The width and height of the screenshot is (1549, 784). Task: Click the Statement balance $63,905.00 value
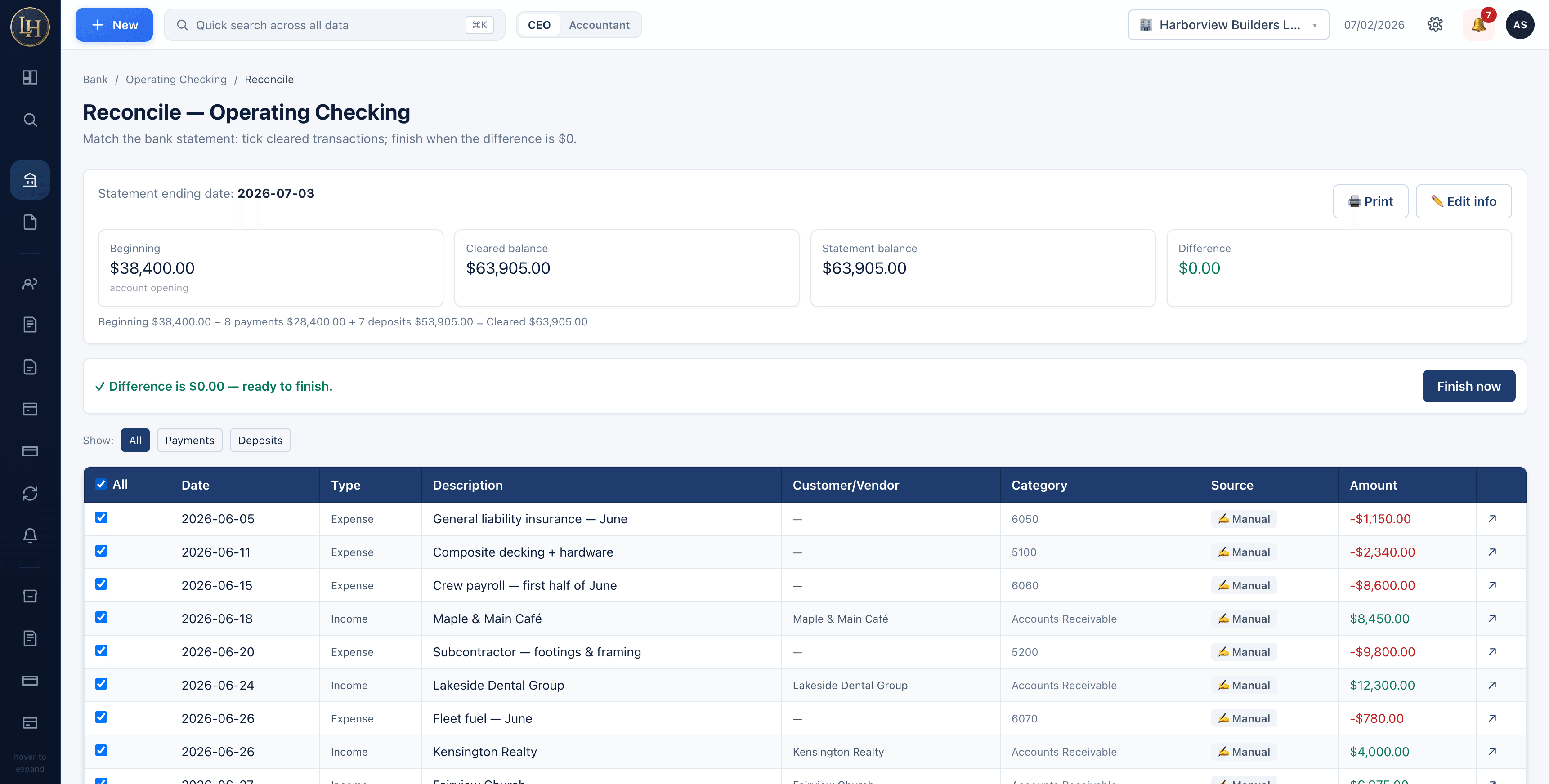click(864, 268)
